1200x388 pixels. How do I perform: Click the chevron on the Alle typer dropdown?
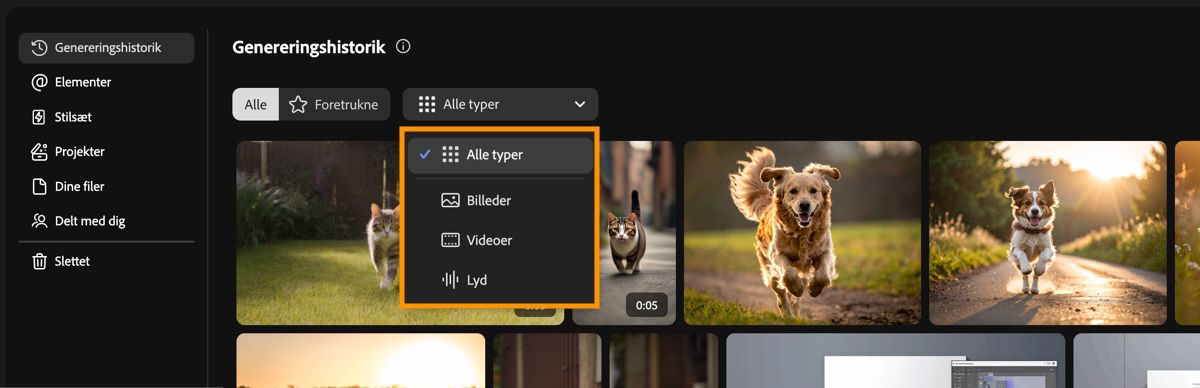(580, 104)
